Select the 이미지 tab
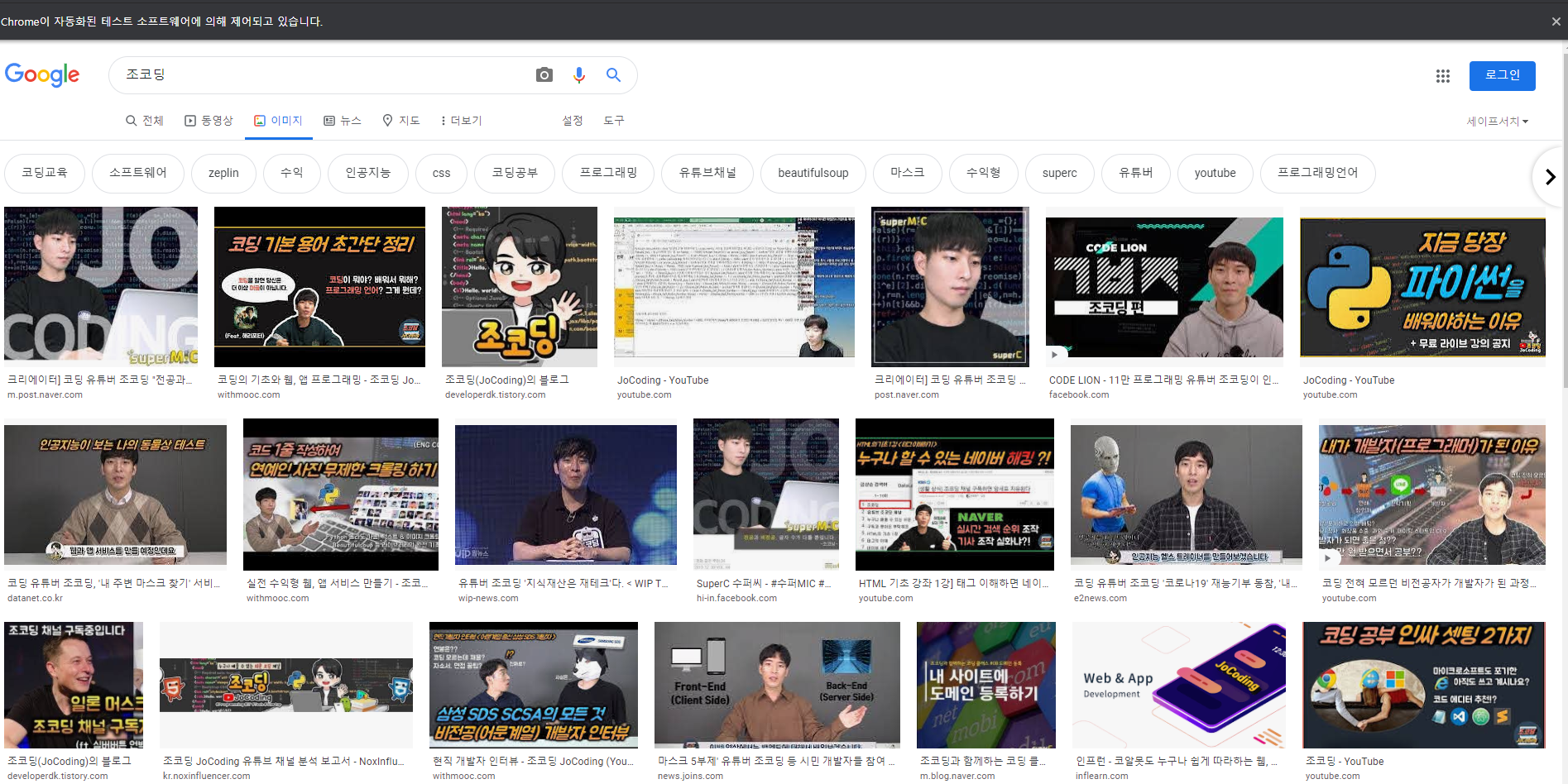This screenshot has height=784, width=1568. (x=278, y=121)
